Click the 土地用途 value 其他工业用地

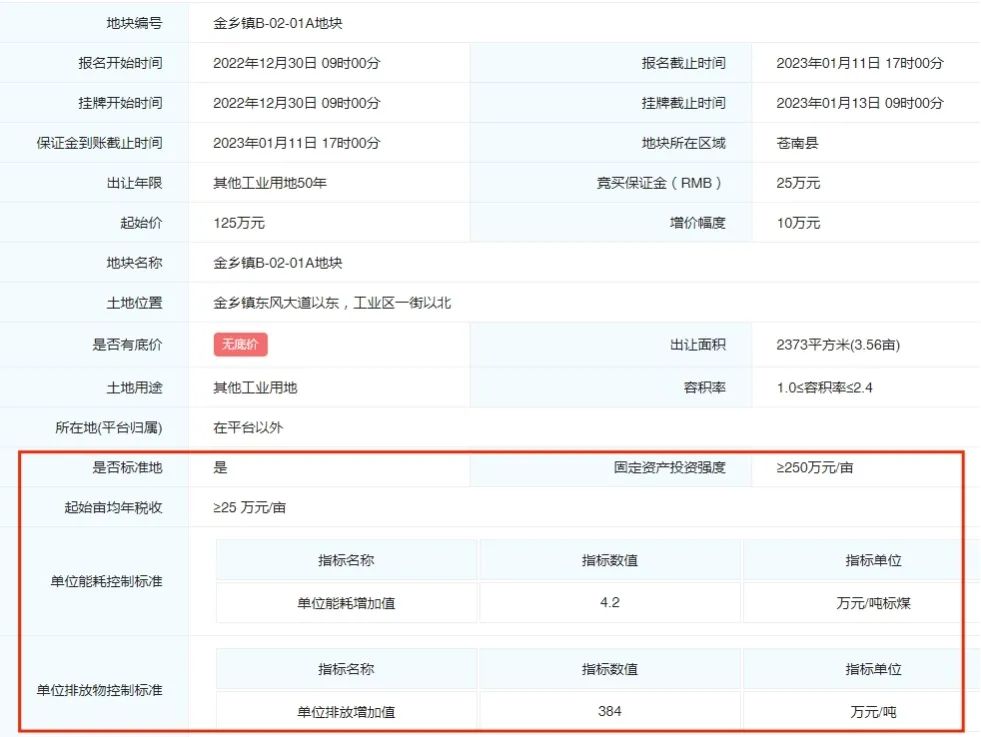point(248,385)
